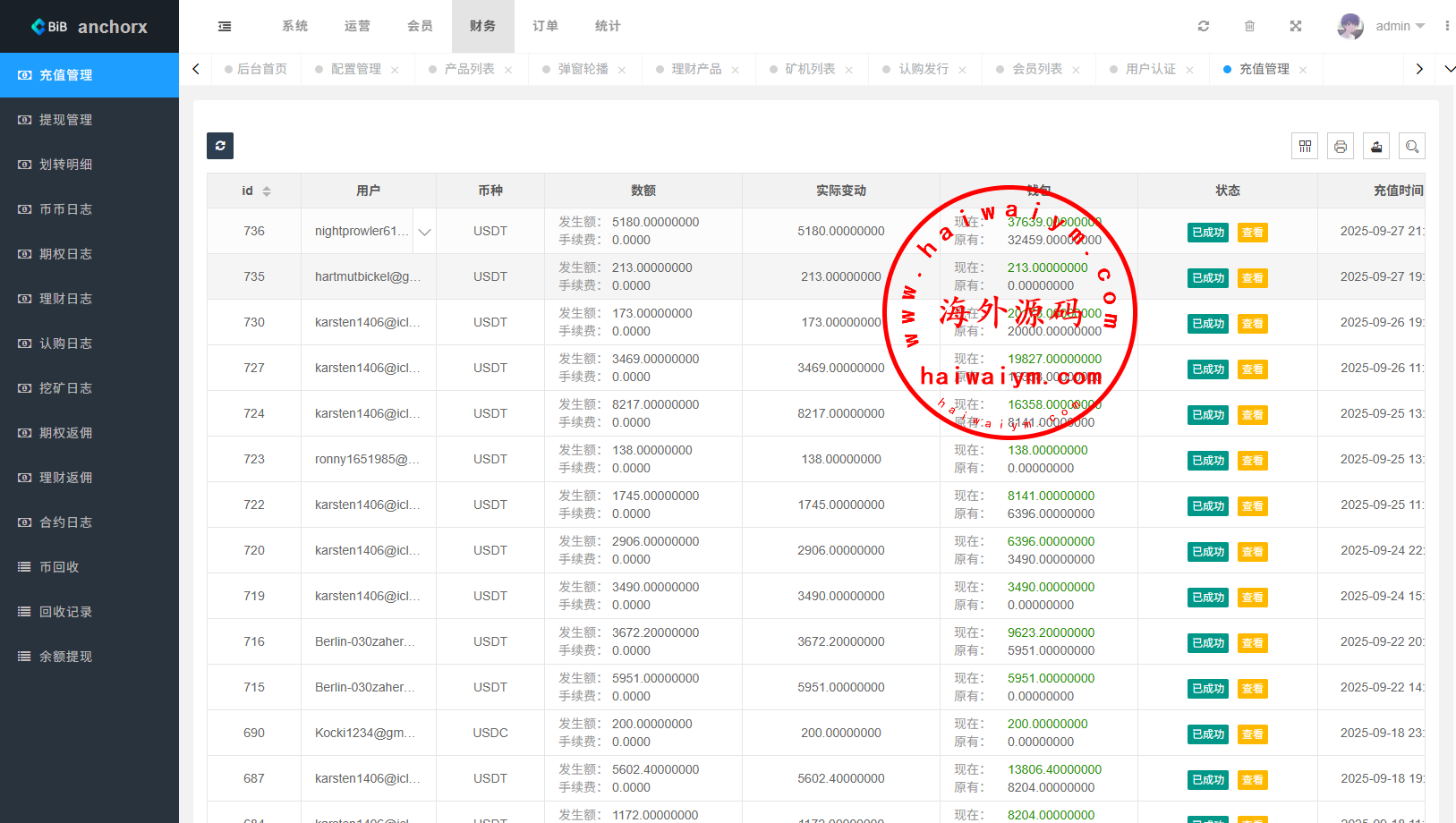Switch to the 会员列表 tab

tap(1036, 69)
